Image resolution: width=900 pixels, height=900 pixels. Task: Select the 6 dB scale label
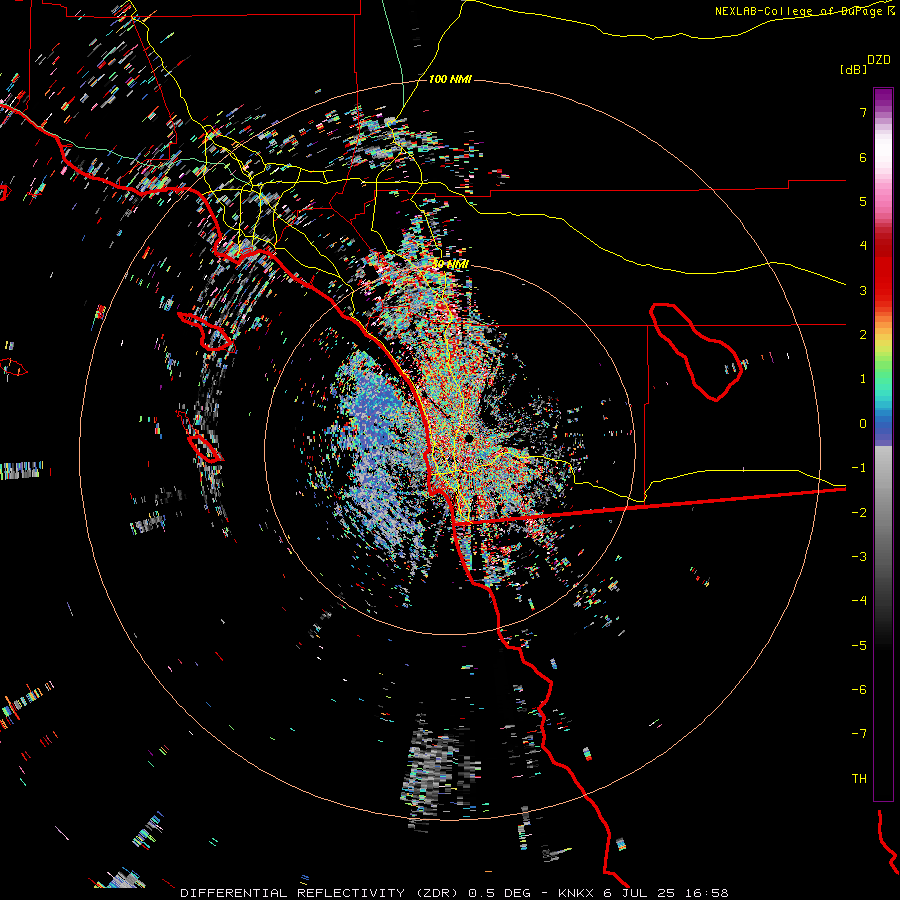(x=863, y=157)
